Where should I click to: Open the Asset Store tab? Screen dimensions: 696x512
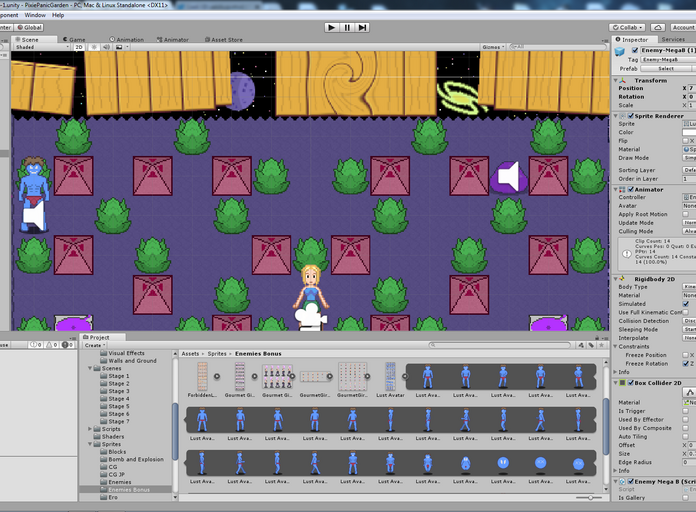(x=224, y=40)
